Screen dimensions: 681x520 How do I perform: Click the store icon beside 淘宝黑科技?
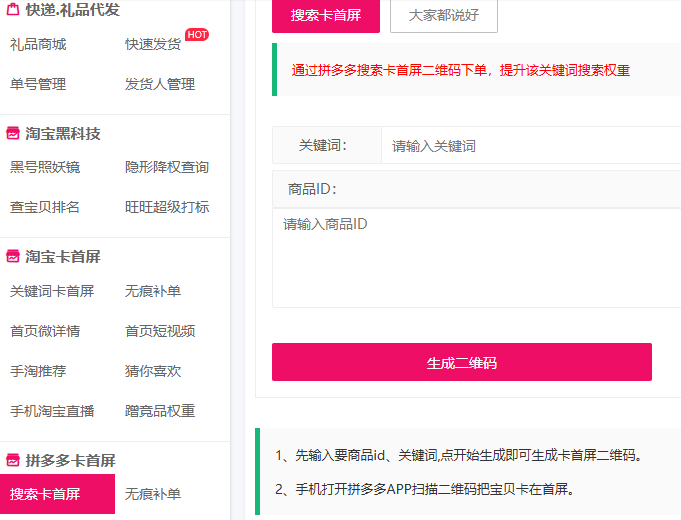point(13,133)
